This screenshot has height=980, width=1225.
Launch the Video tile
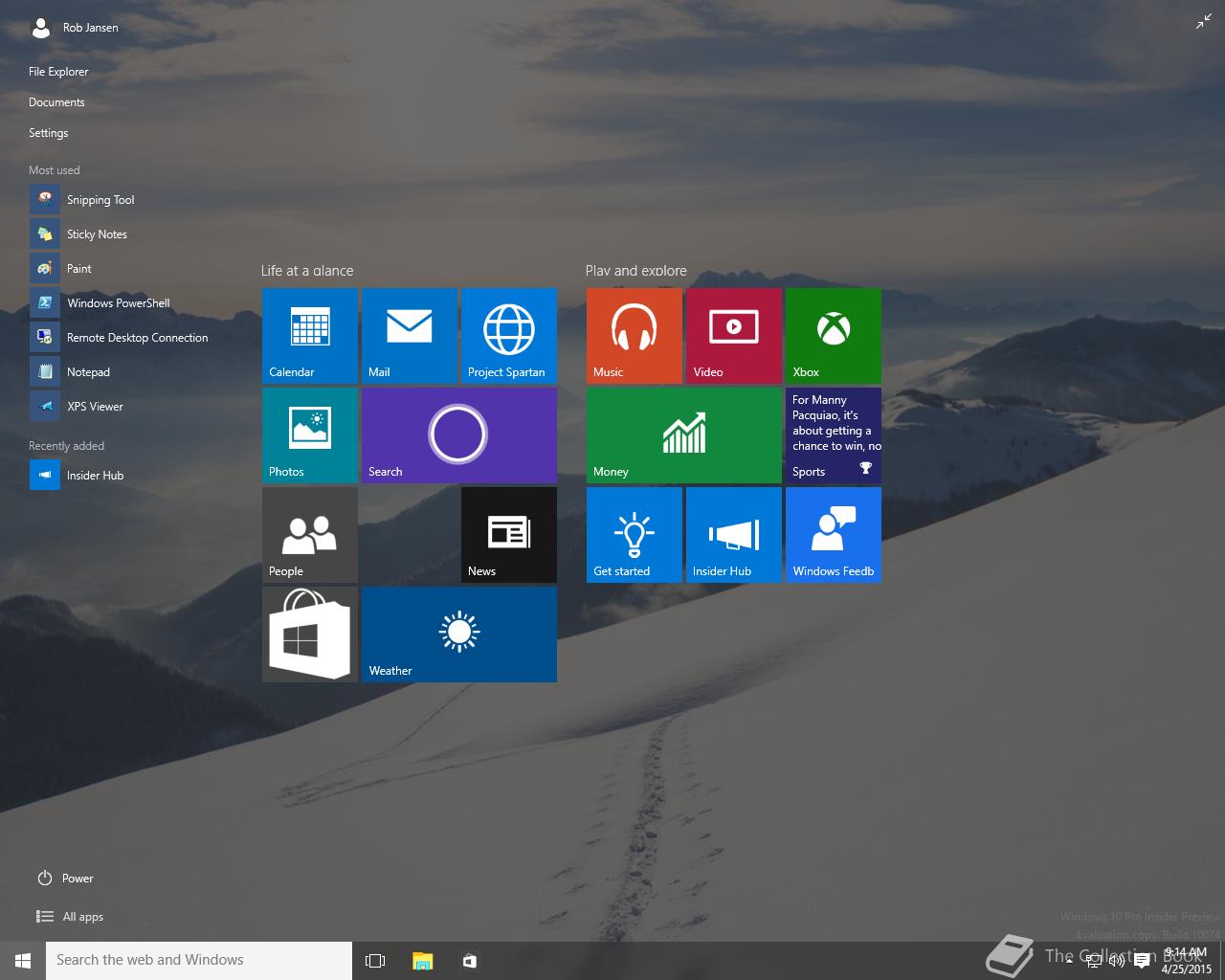734,336
